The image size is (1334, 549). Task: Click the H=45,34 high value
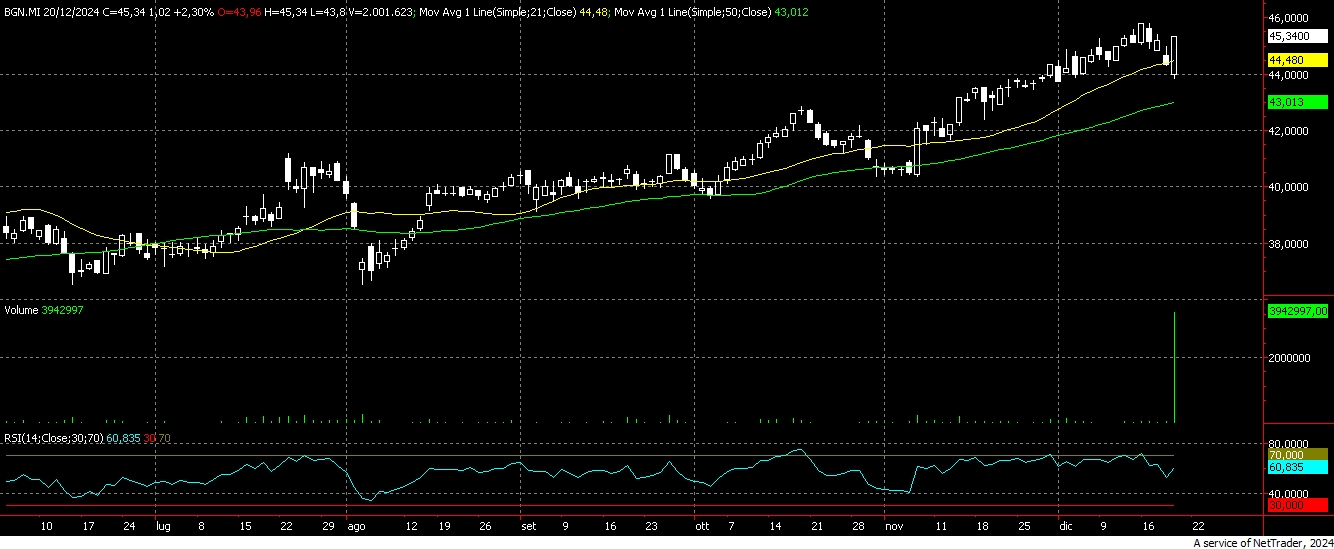point(286,12)
